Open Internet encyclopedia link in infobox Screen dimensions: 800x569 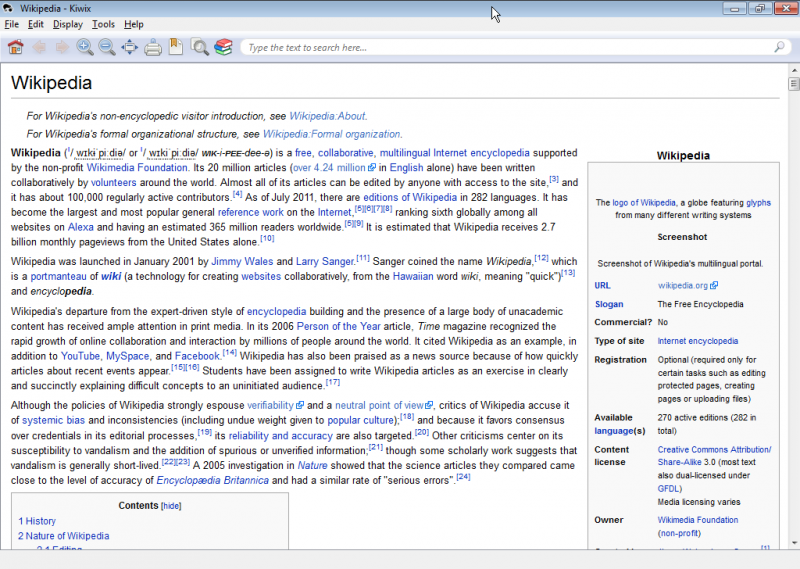tap(697, 341)
